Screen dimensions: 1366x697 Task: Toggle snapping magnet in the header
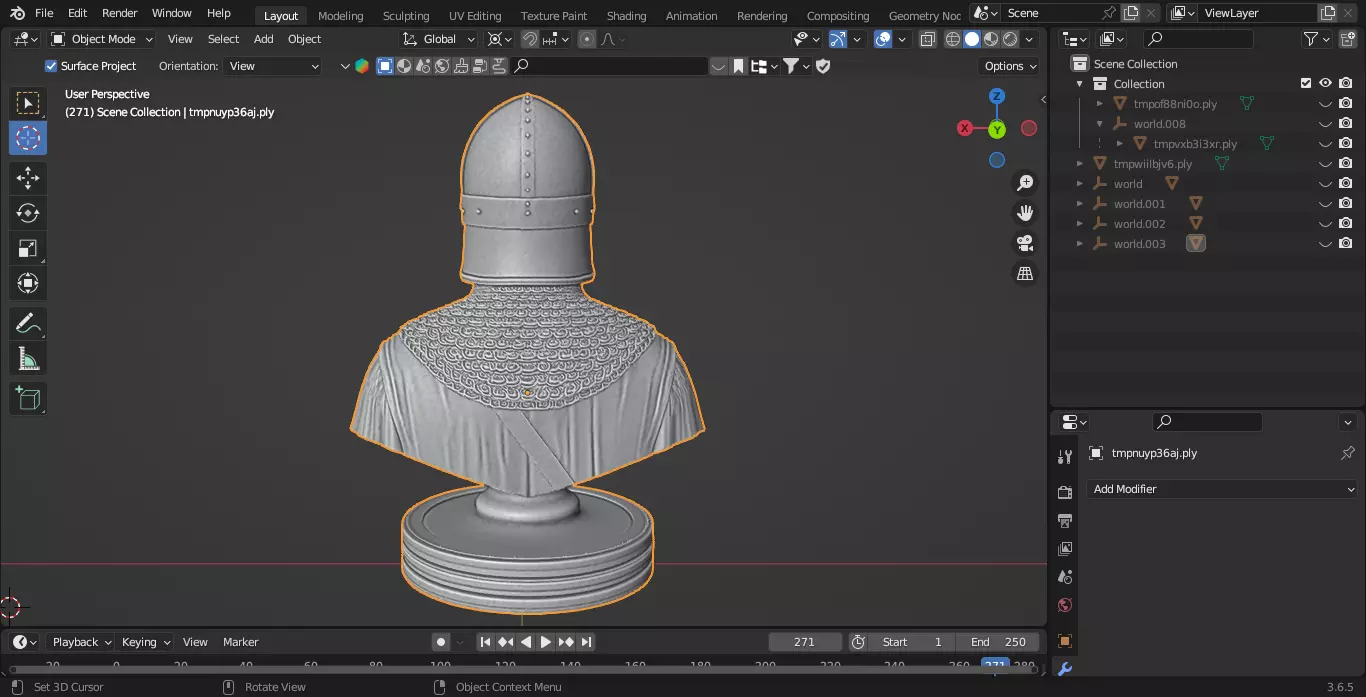[x=530, y=39]
